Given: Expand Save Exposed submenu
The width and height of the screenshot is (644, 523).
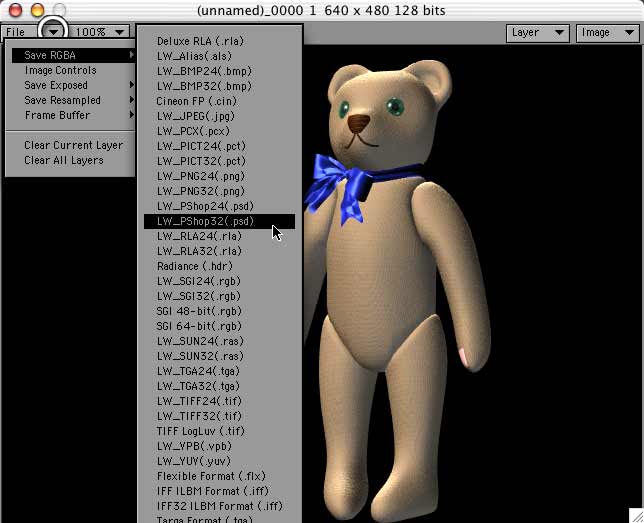Looking at the screenshot, I should point(73,85).
